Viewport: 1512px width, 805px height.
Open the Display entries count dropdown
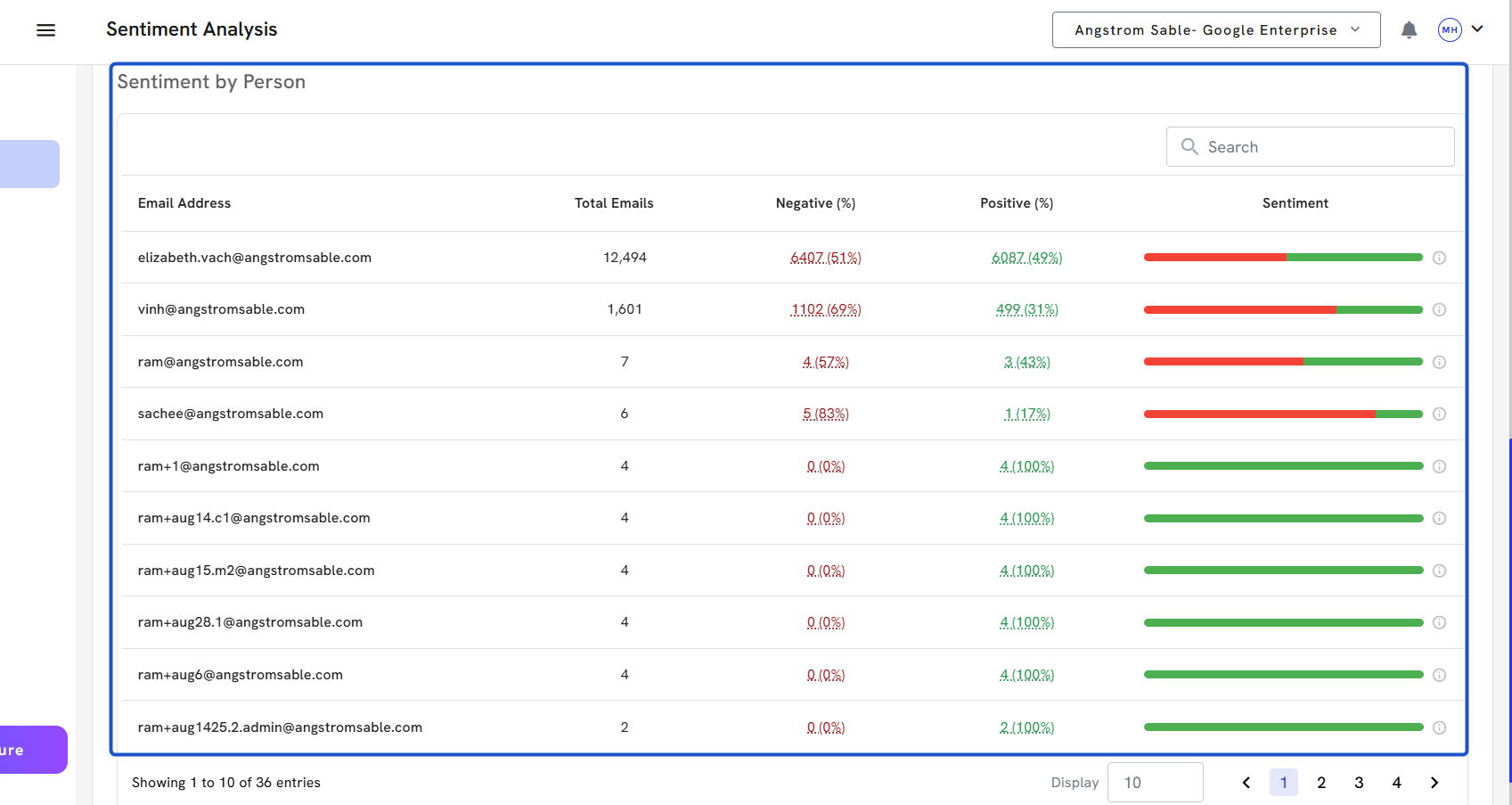(1155, 783)
